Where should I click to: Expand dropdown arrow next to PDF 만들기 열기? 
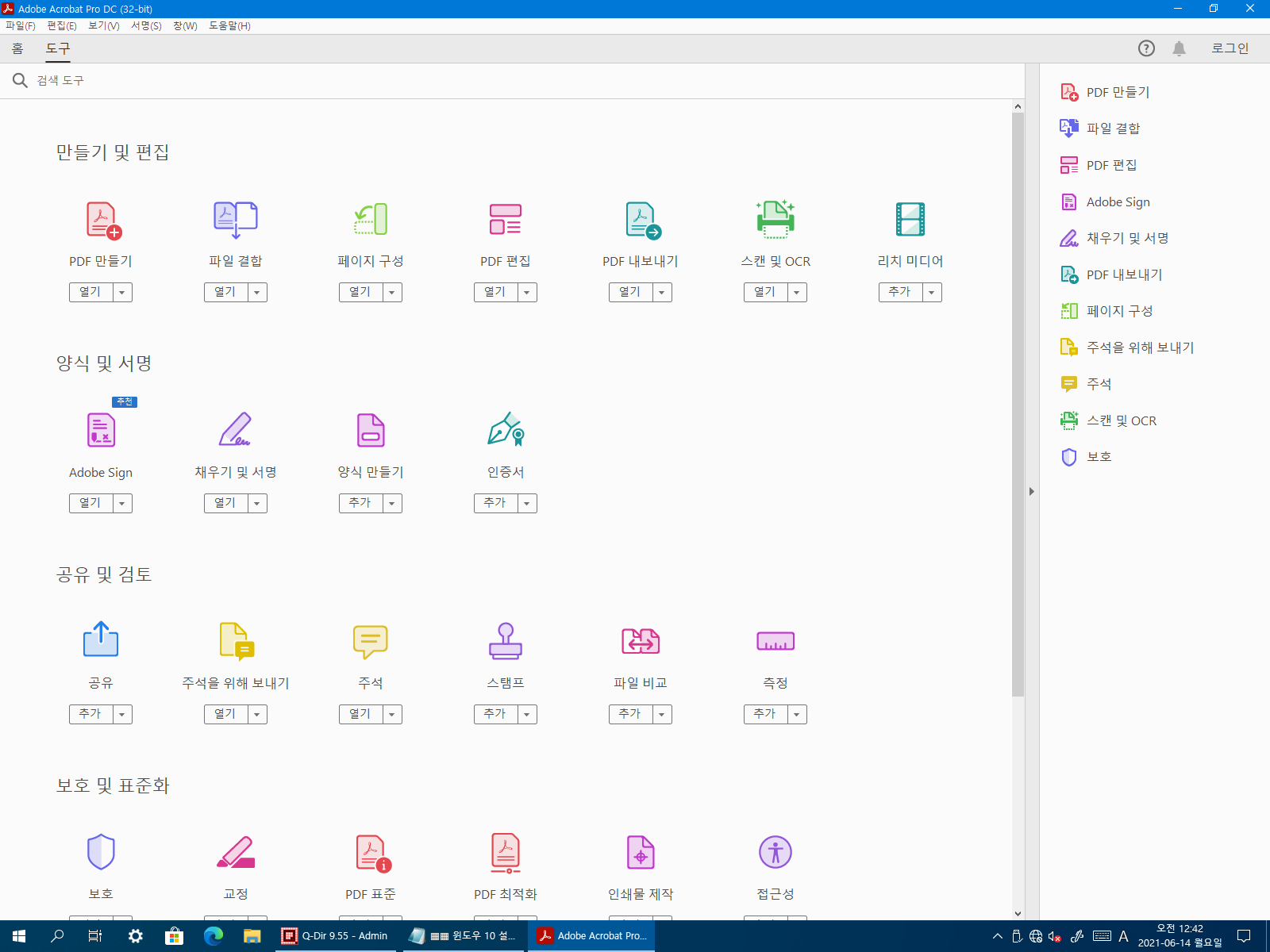[122, 292]
